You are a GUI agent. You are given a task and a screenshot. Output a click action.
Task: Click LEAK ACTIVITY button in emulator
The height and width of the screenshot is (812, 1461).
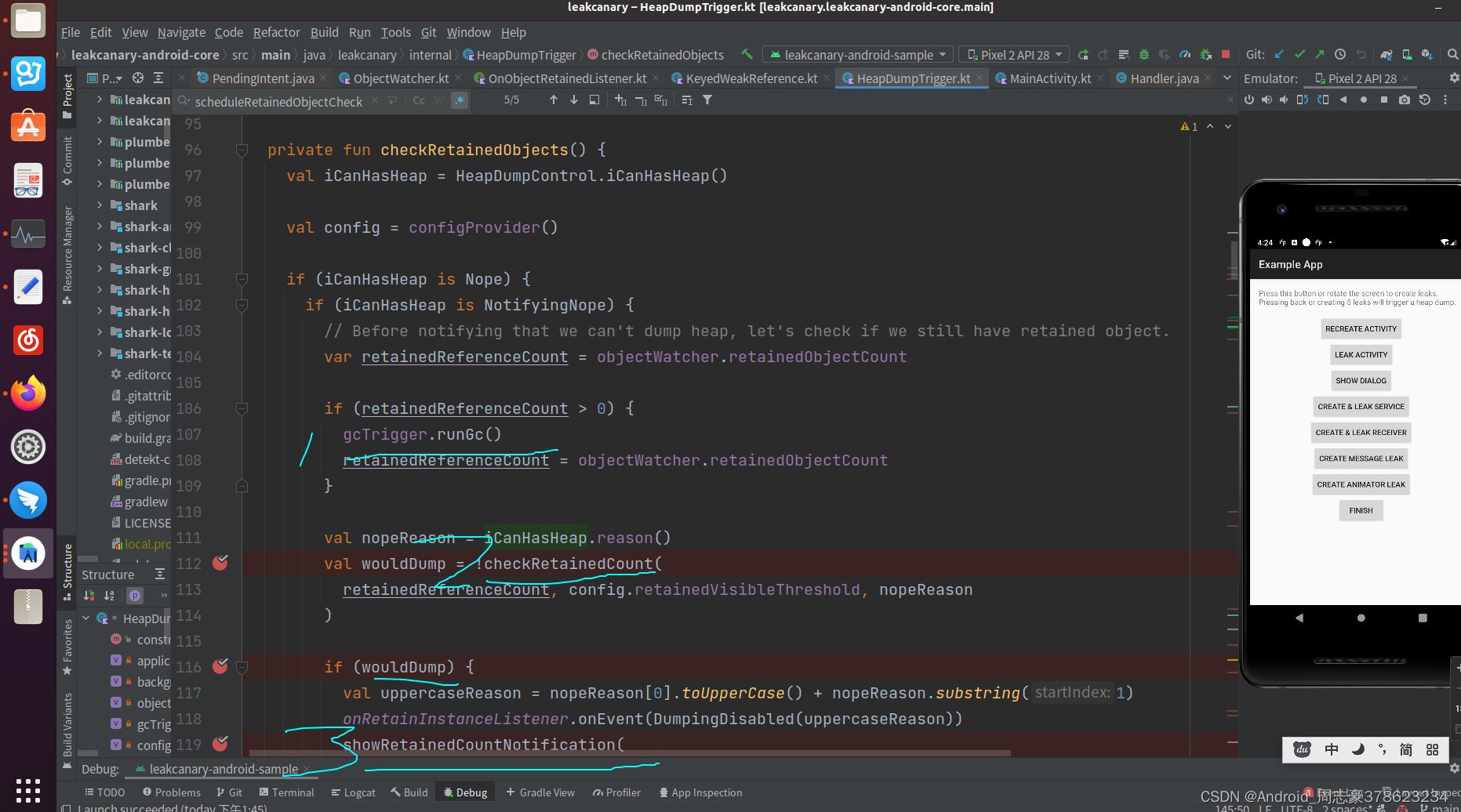tap(1361, 355)
